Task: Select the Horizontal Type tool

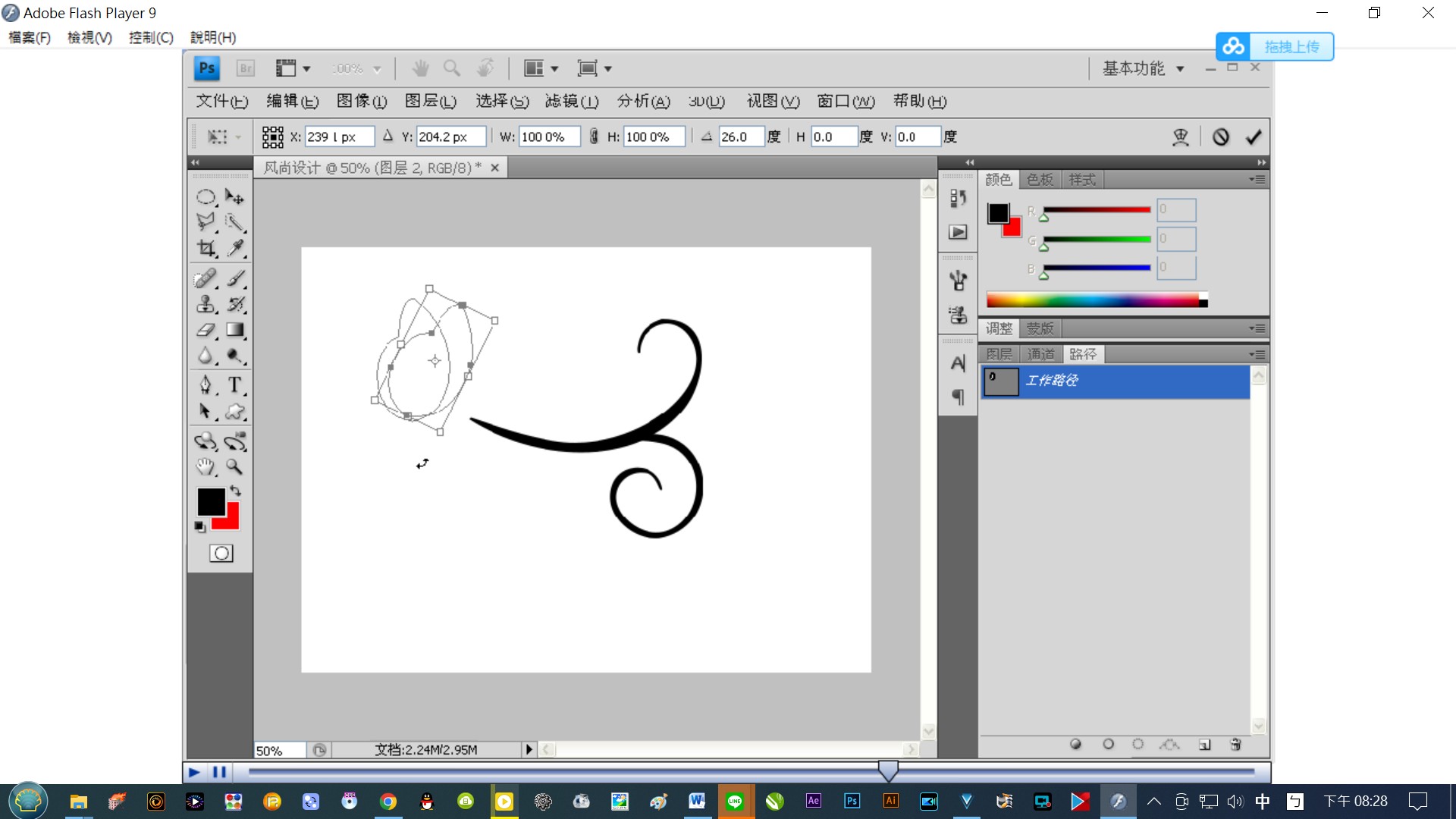Action: click(235, 385)
